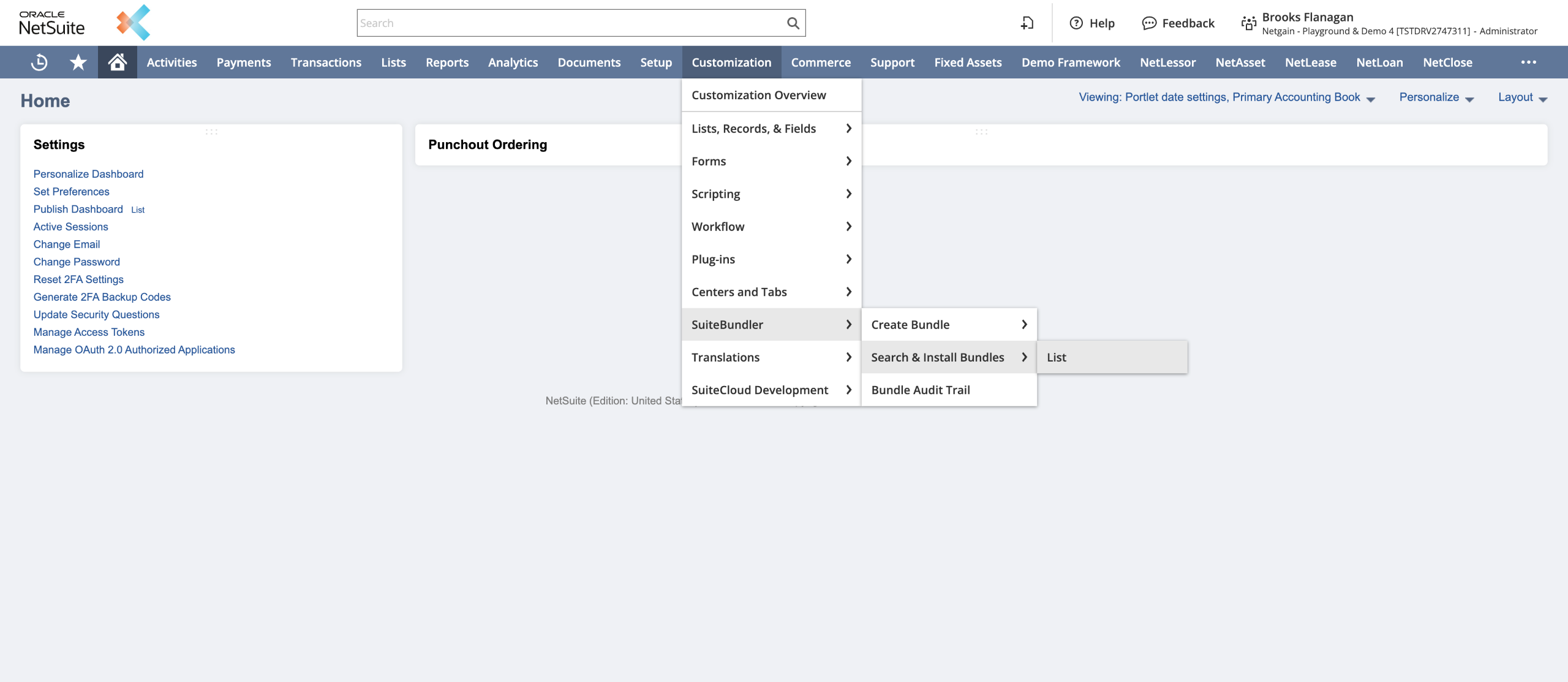Choose Bundle Audit Trail menu item

point(920,390)
